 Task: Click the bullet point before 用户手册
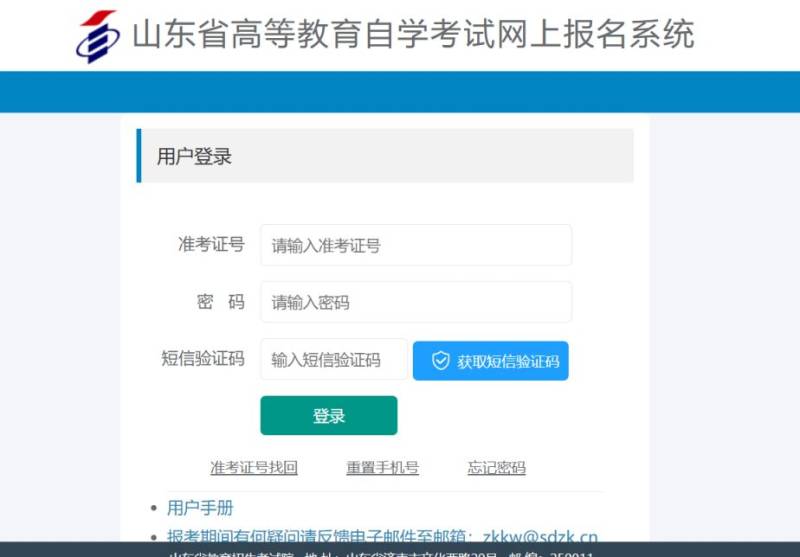click(153, 508)
